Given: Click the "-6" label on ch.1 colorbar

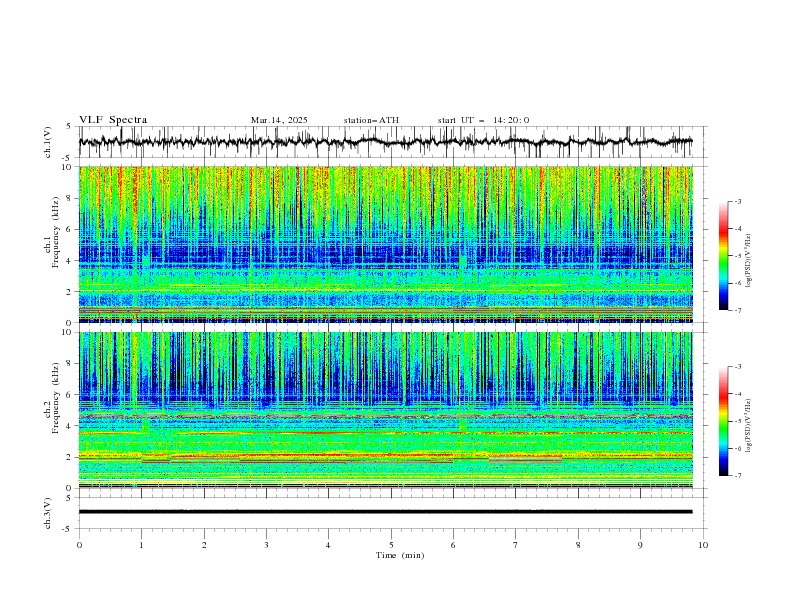Looking at the screenshot, I should (737, 283).
